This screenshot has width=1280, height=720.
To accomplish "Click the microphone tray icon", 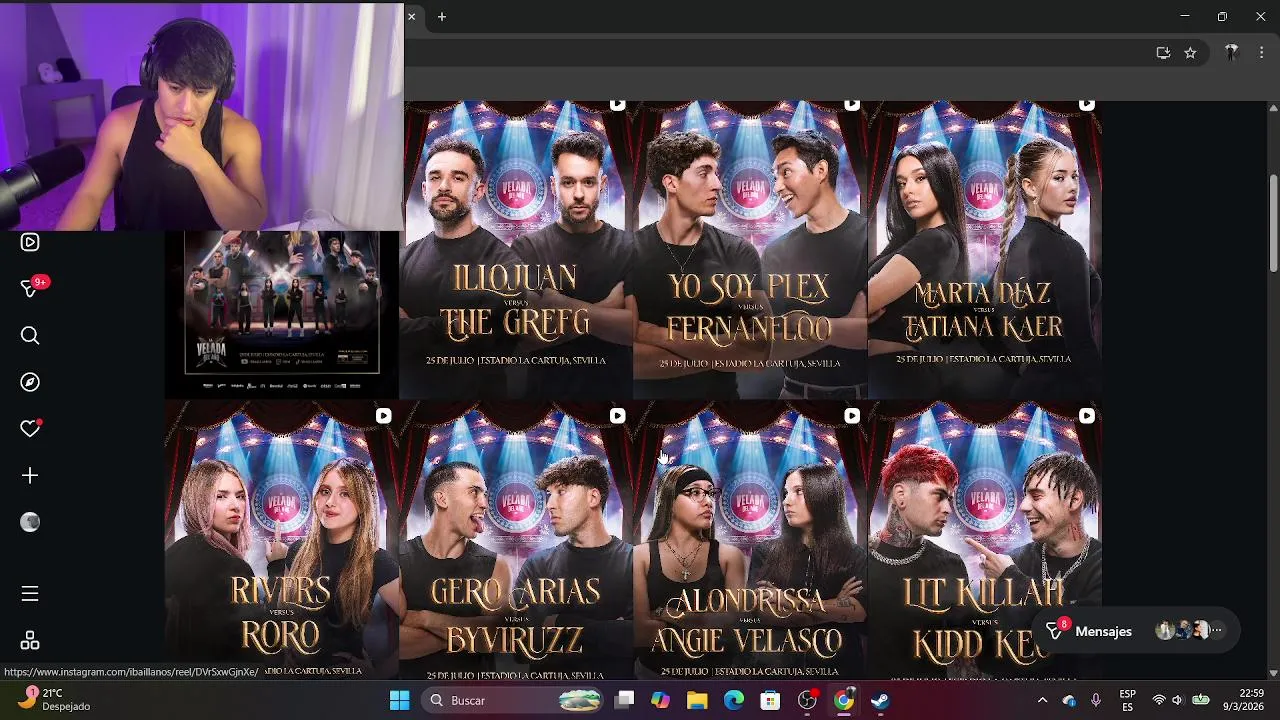I will (1096, 700).
